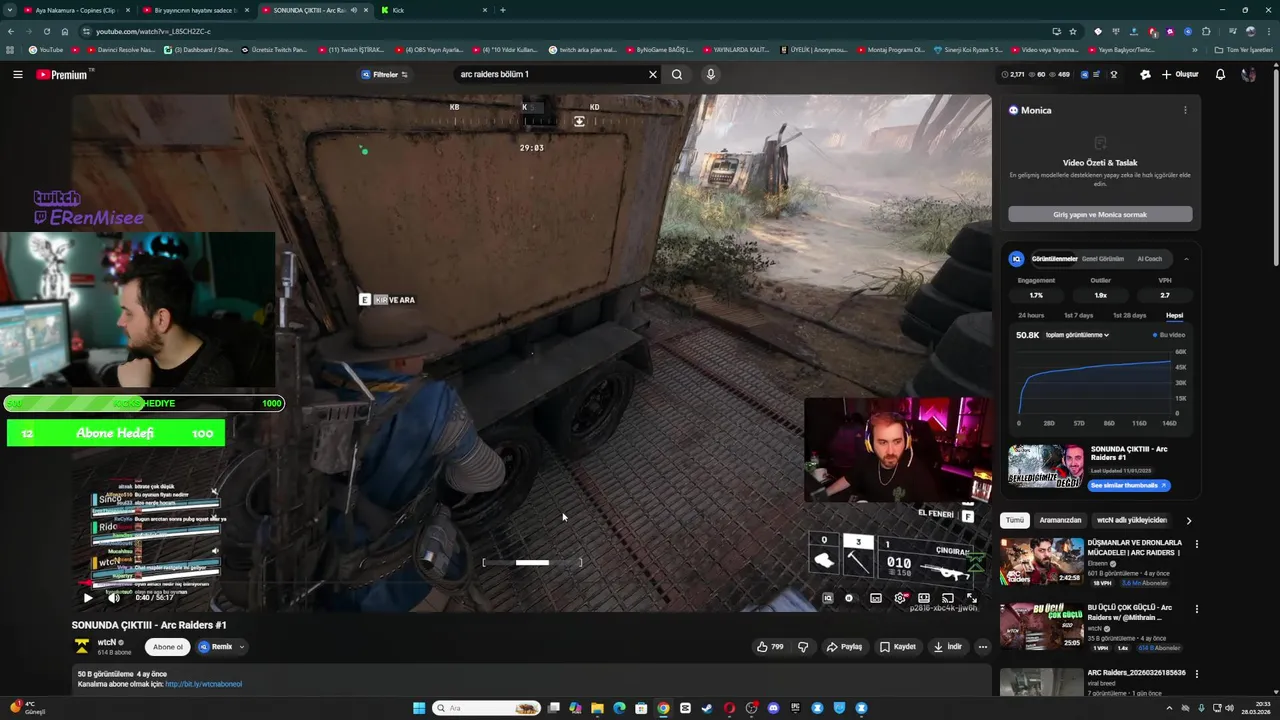Select the Aramanızdan filter chip
This screenshot has height=720, width=1280.
click(x=1060, y=520)
